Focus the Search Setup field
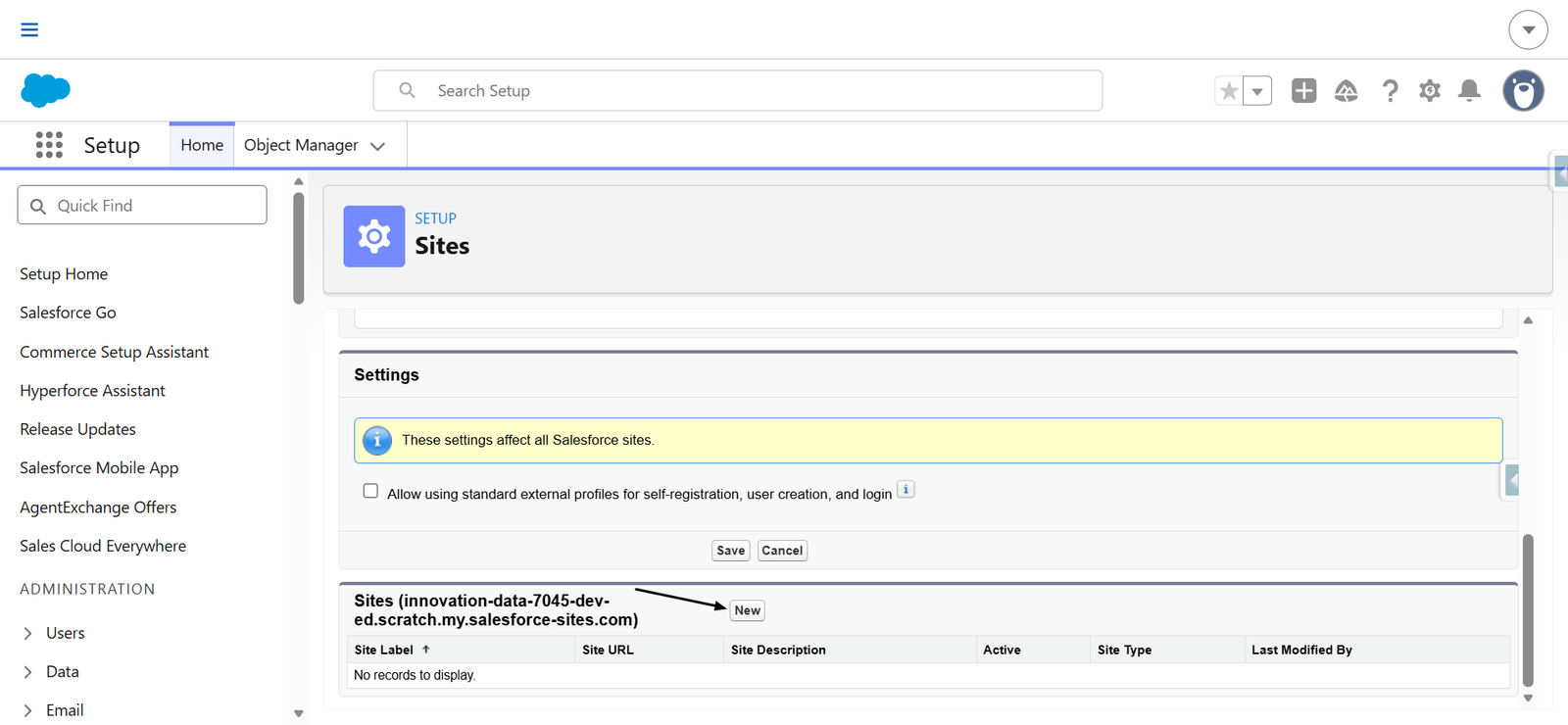Viewport: 1568px width, 725px height. (738, 90)
